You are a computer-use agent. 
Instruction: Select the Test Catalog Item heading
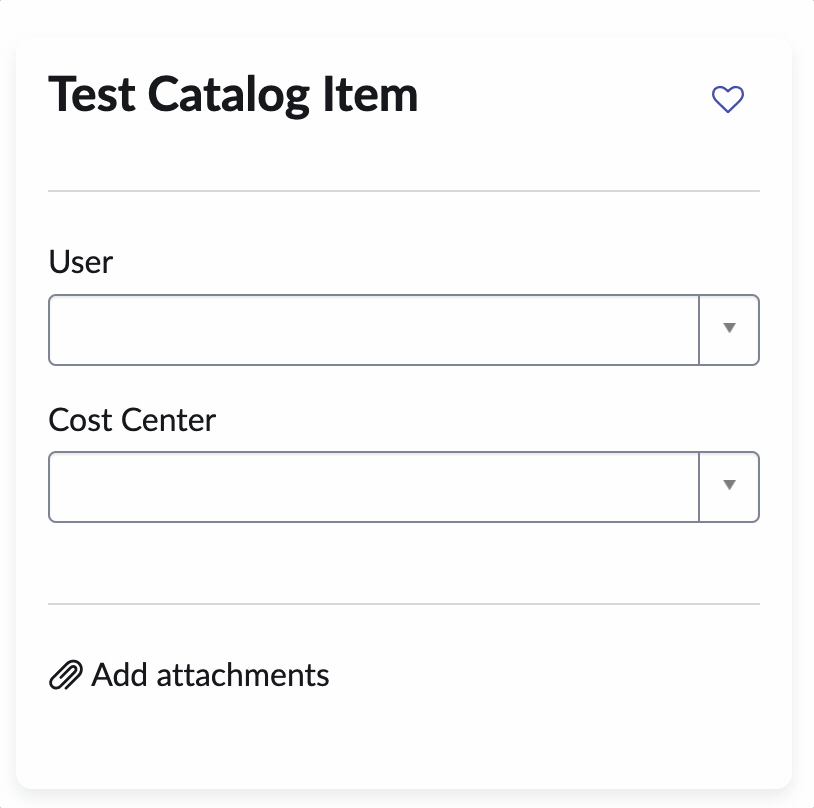[x=233, y=96]
